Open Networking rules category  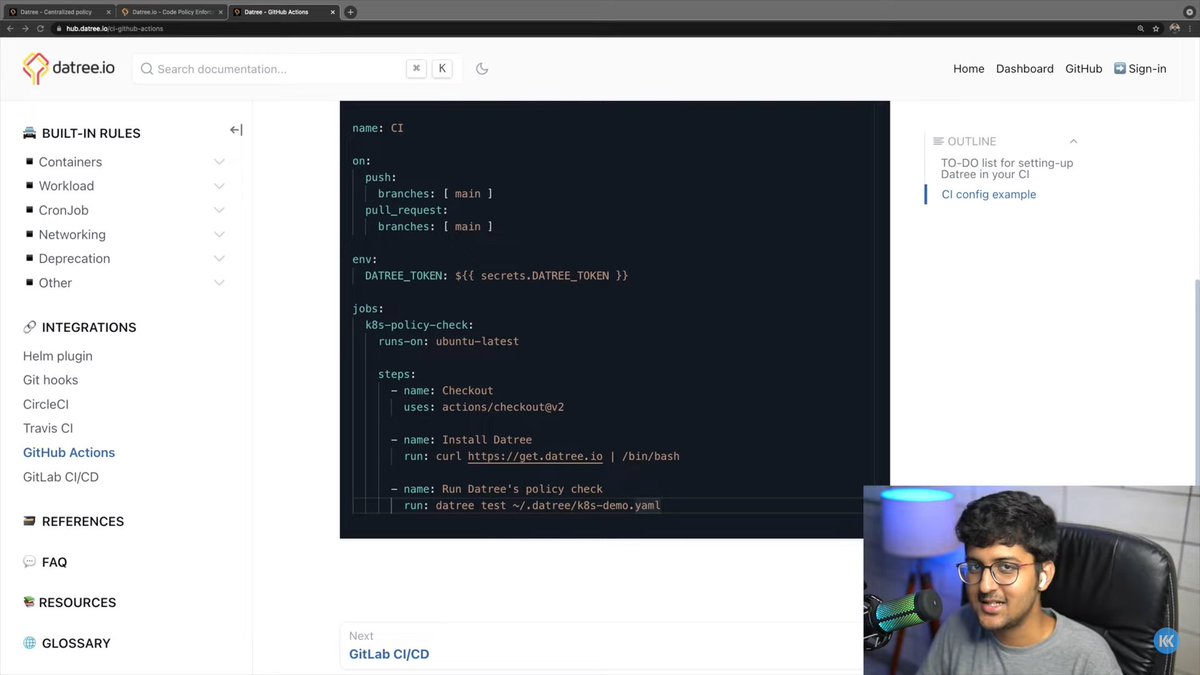tap(72, 235)
